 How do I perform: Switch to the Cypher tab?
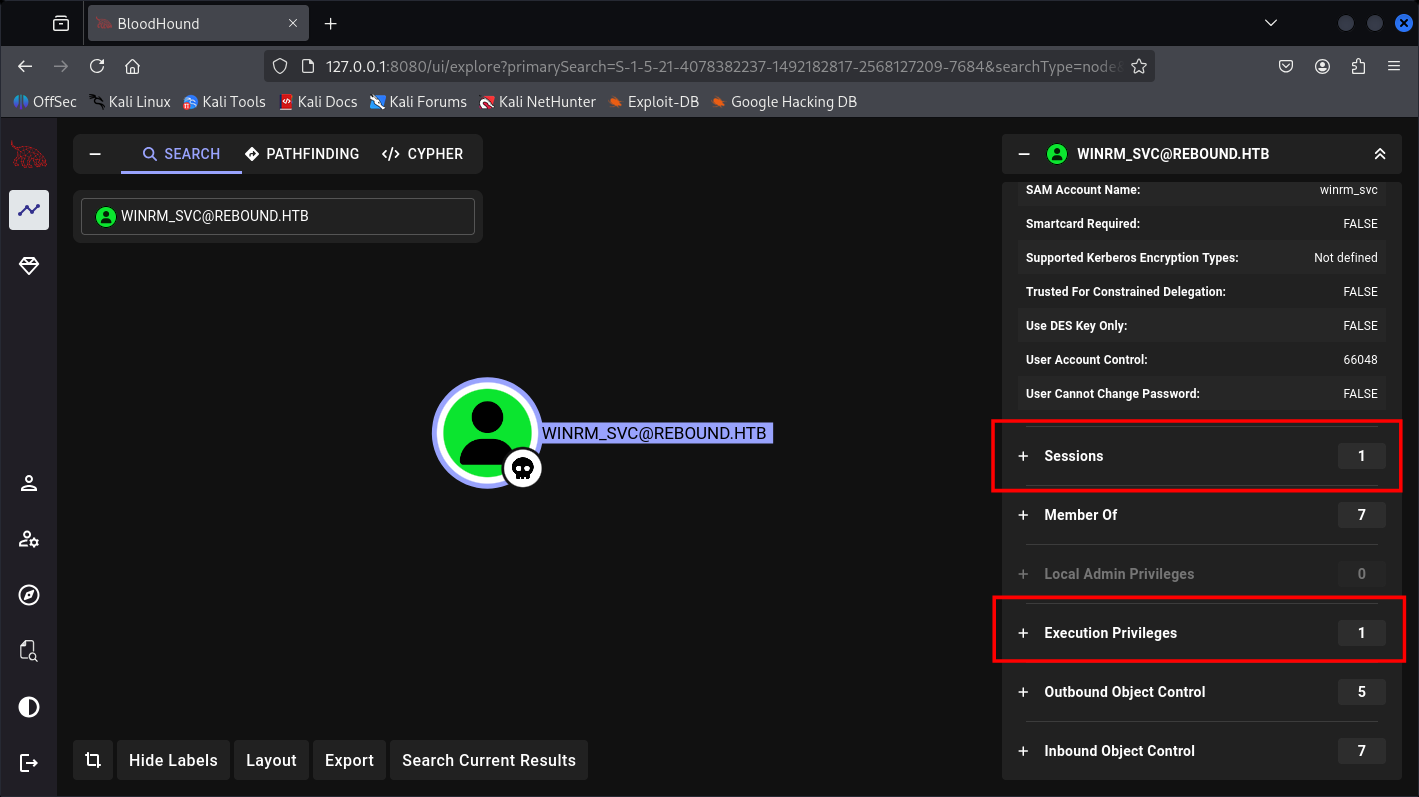point(422,154)
